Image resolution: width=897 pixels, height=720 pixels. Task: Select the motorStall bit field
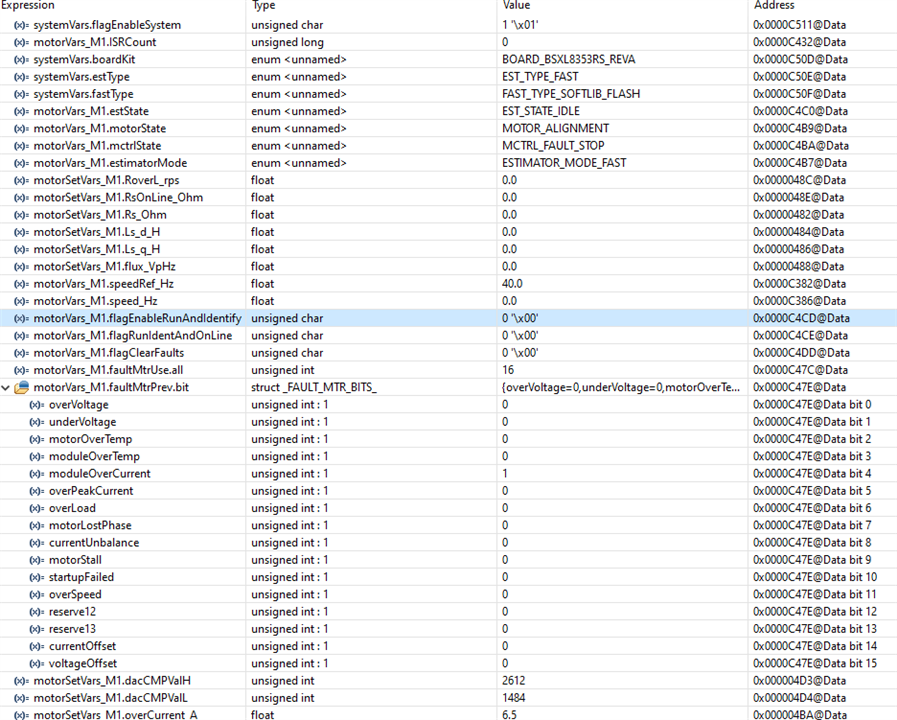click(75, 560)
